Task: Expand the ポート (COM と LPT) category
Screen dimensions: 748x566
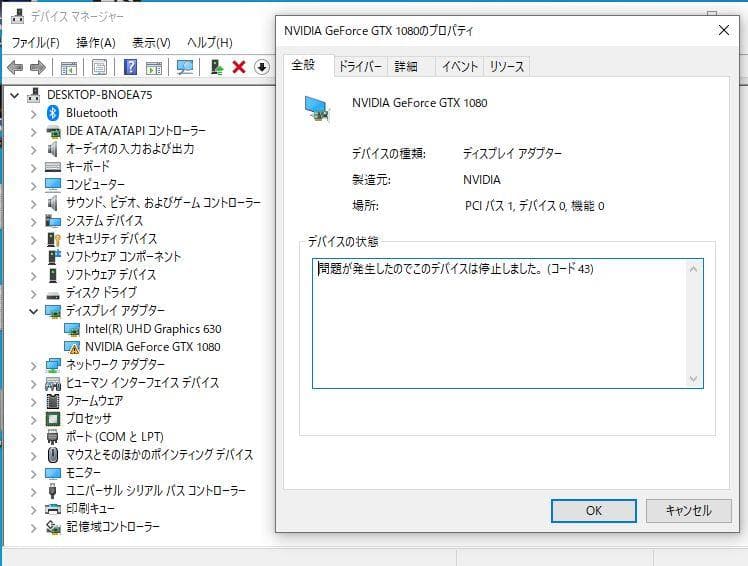Action: coord(33,437)
